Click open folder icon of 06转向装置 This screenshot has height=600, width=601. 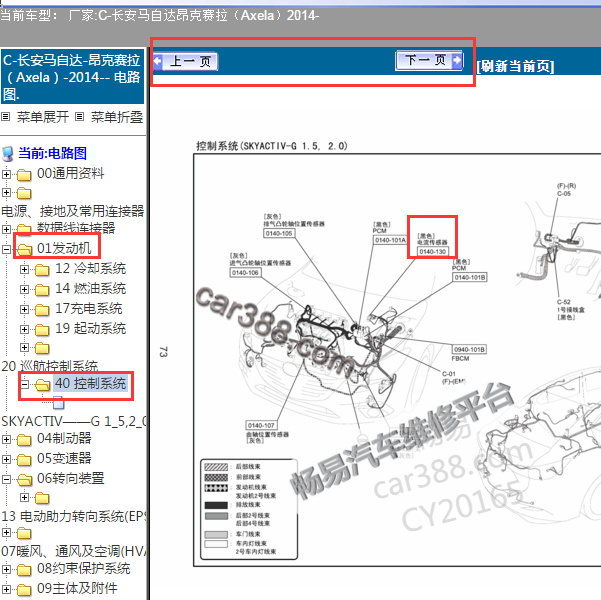coord(24,480)
